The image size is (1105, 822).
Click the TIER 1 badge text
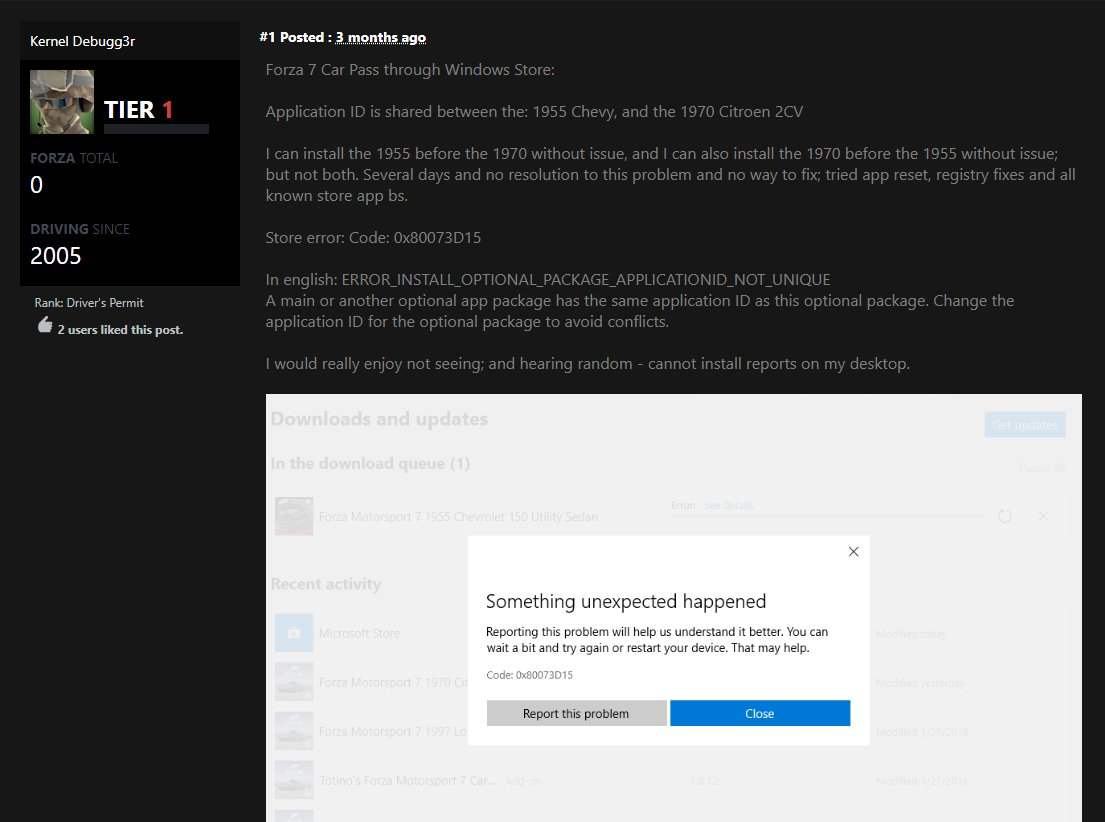138,109
